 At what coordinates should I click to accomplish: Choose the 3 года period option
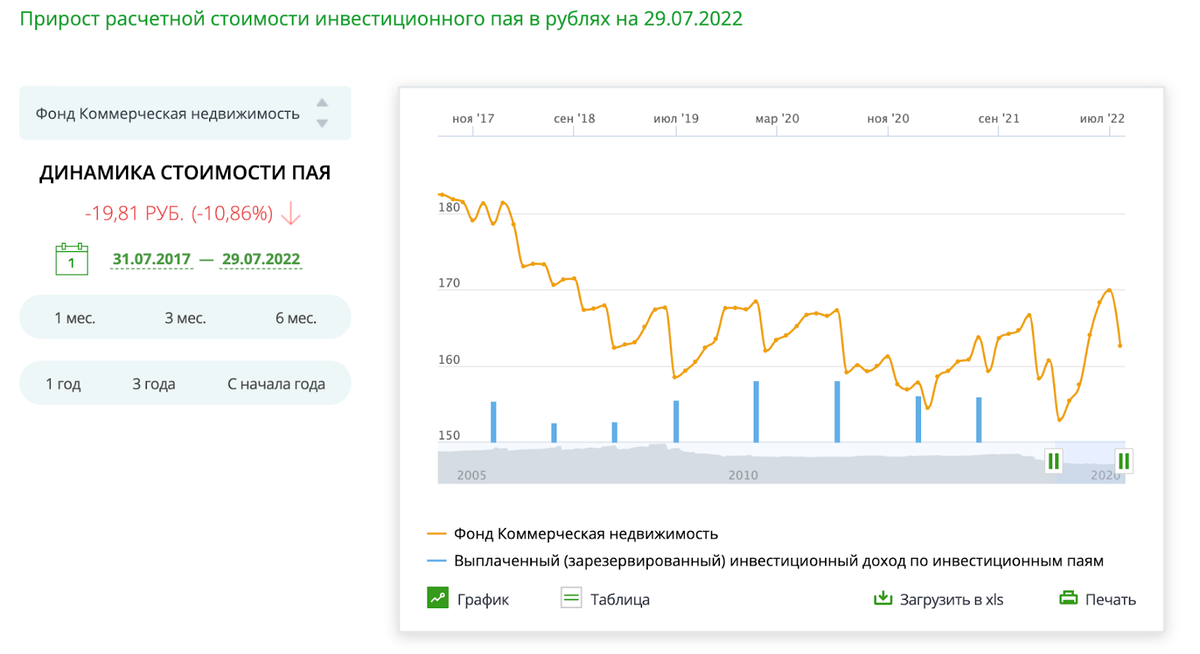[x=152, y=382]
